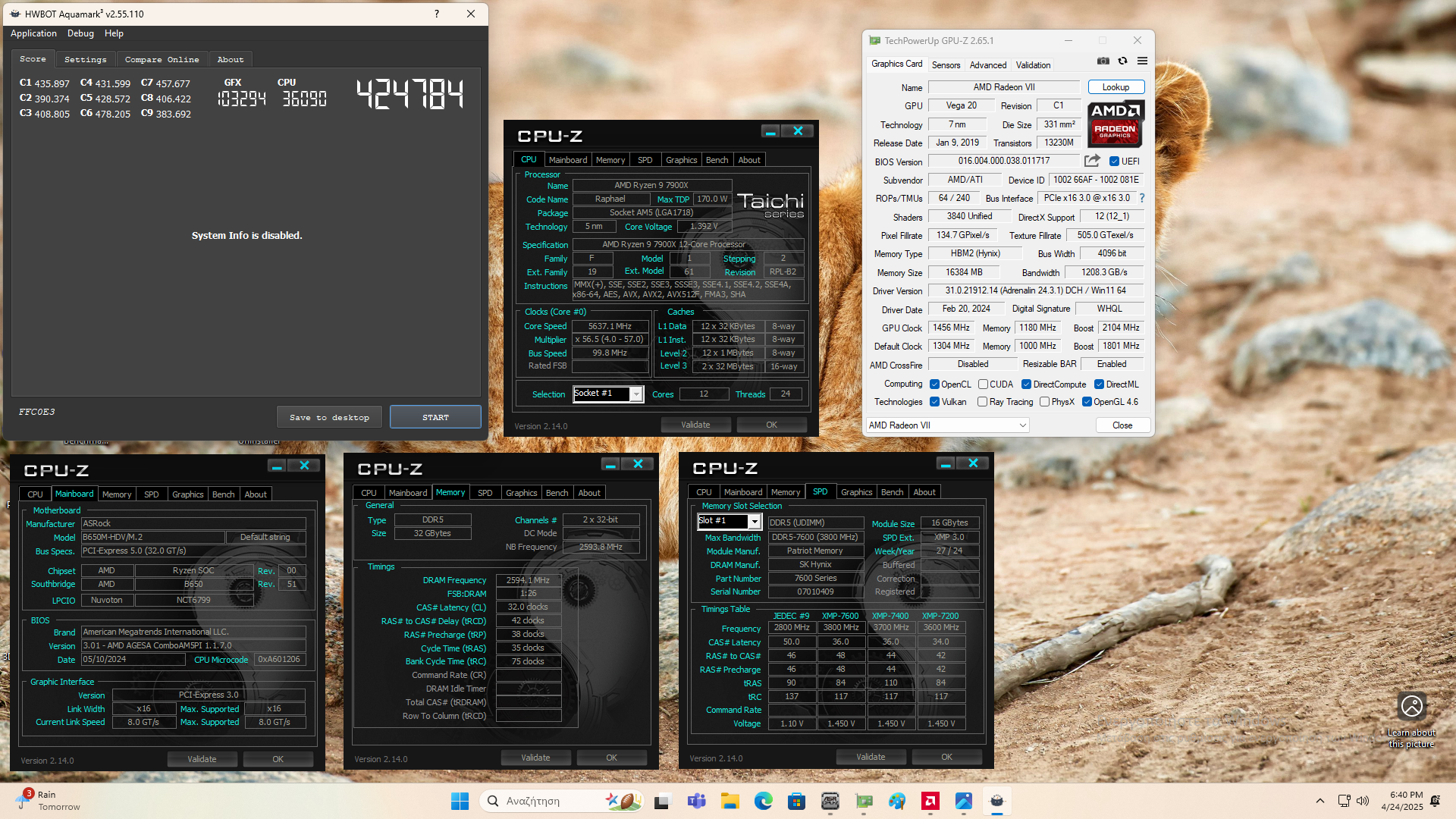Open network status tray icon
Image resolution: width=1456 pixels, height=819 pixels.
click(x=1344, y=801)
